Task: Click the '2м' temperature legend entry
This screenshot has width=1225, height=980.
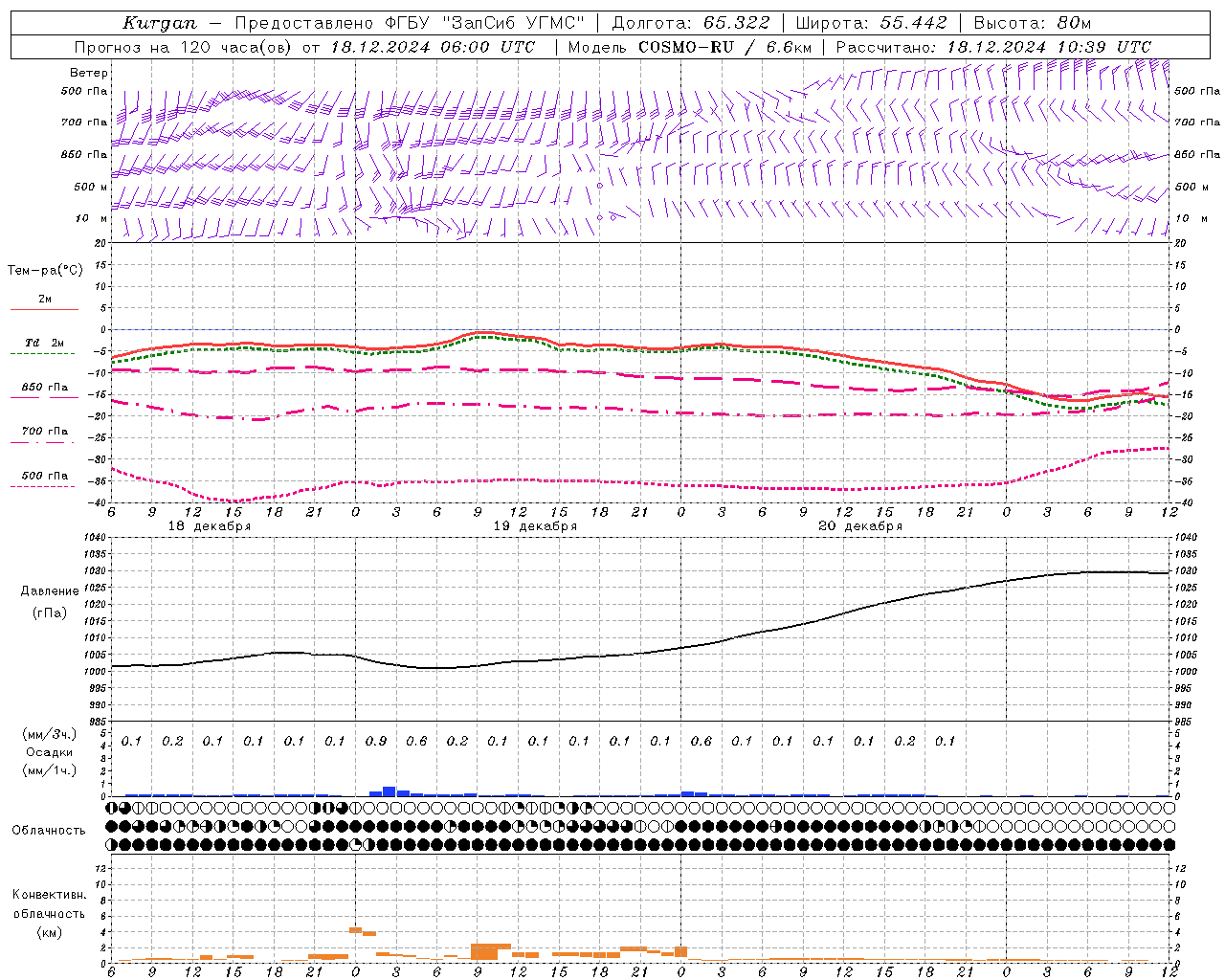Action: click(45, 300)
